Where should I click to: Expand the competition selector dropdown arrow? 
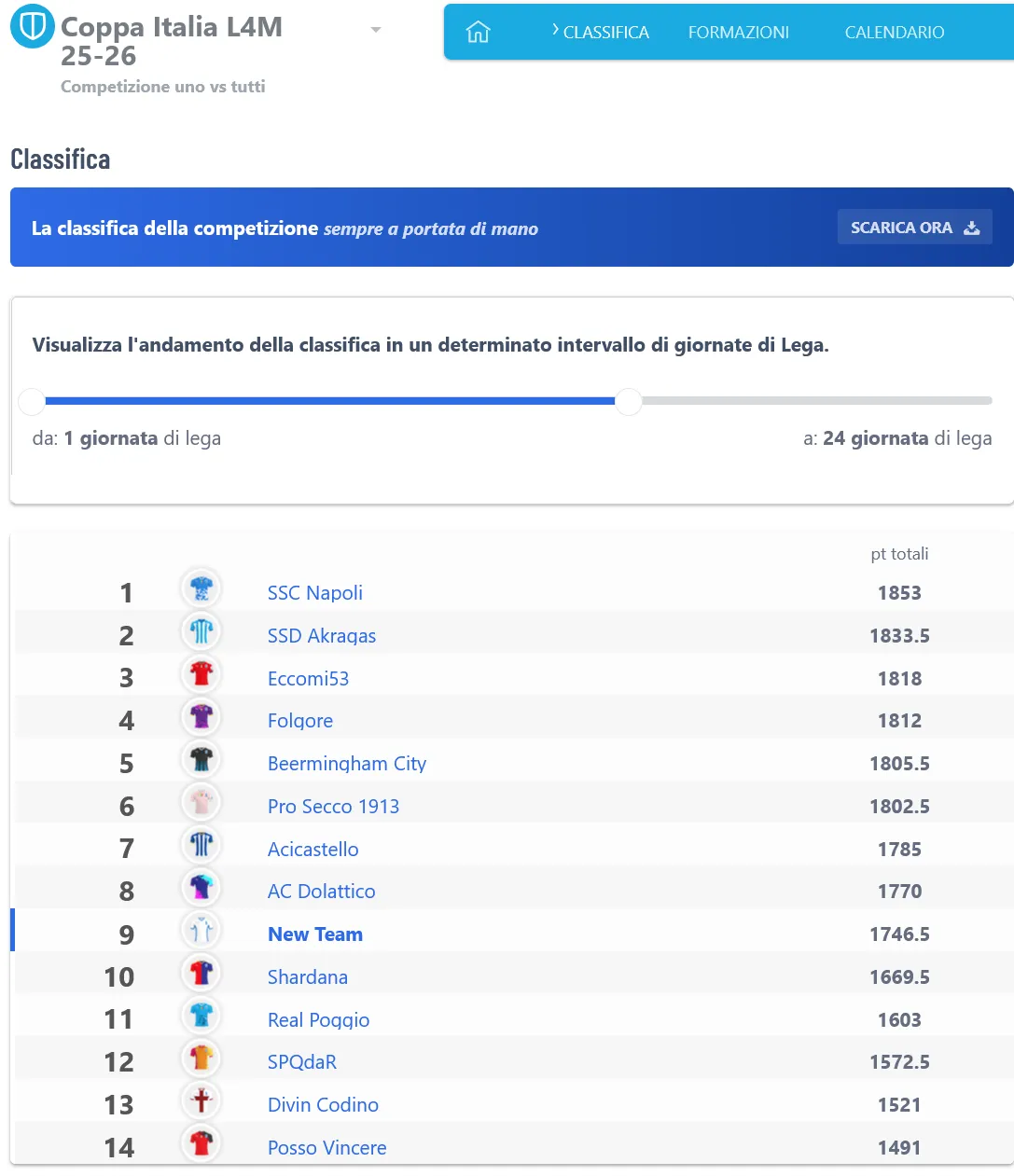click(376, 30)
